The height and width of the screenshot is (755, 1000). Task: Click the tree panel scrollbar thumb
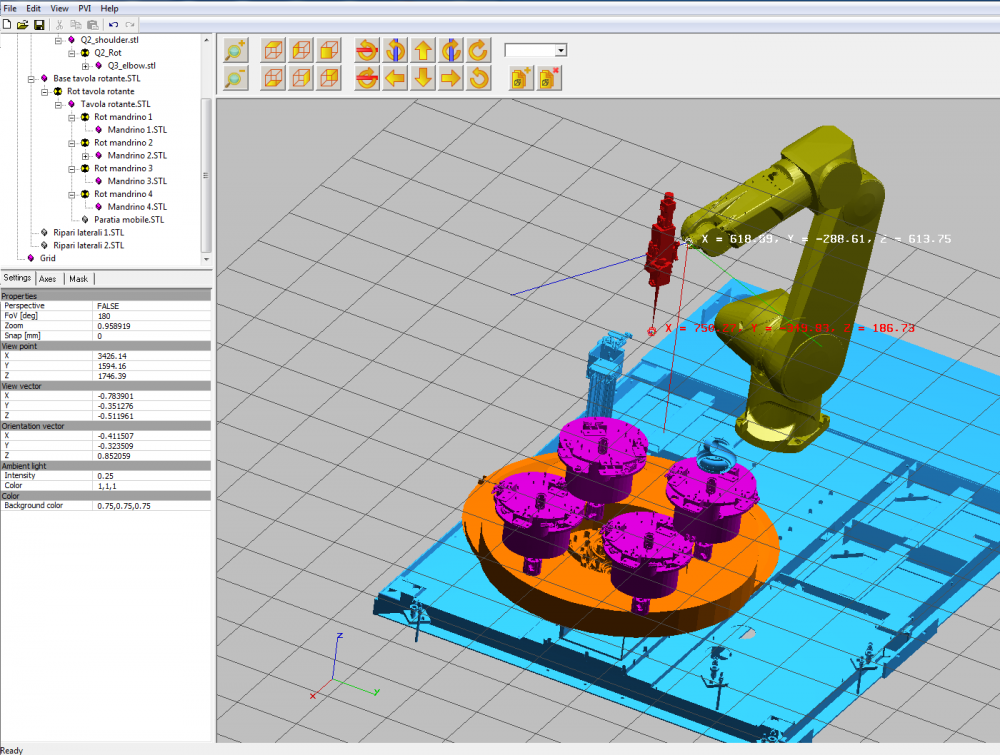pos(206,175)
